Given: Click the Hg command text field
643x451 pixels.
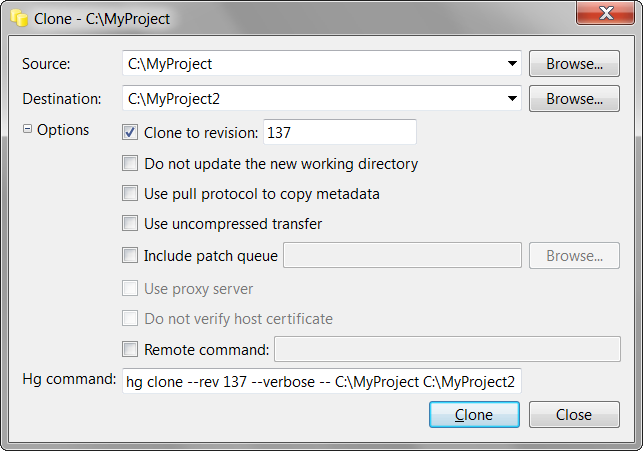Looking at the screenshot, I should 320,381.
